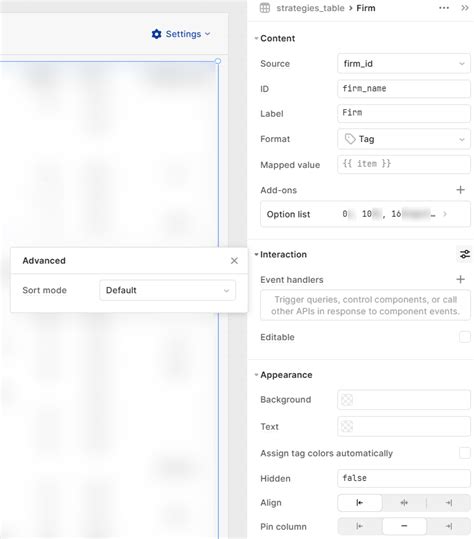Add an event handler with plus icon

pos(460,279)
